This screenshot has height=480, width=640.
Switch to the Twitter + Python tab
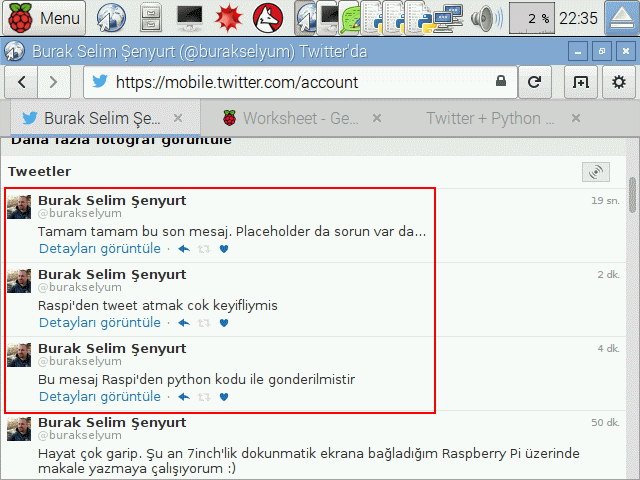490,118
